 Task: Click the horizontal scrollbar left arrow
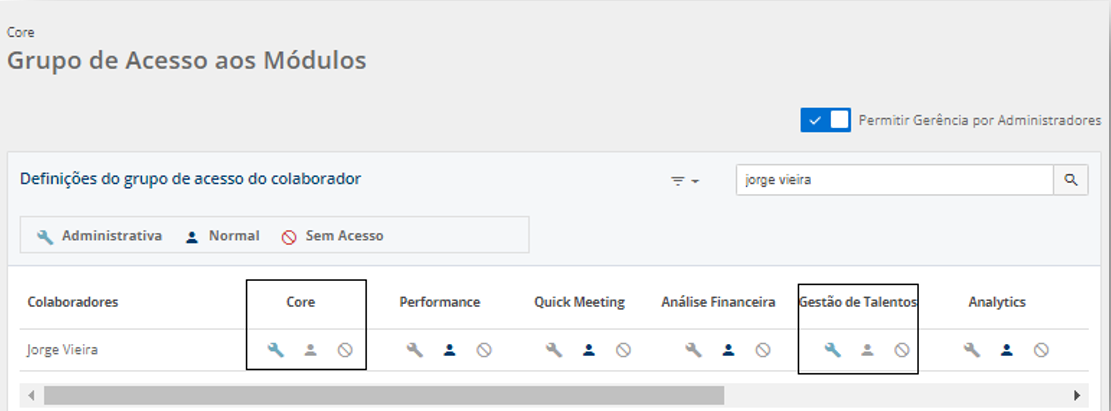tap(31, 395)
